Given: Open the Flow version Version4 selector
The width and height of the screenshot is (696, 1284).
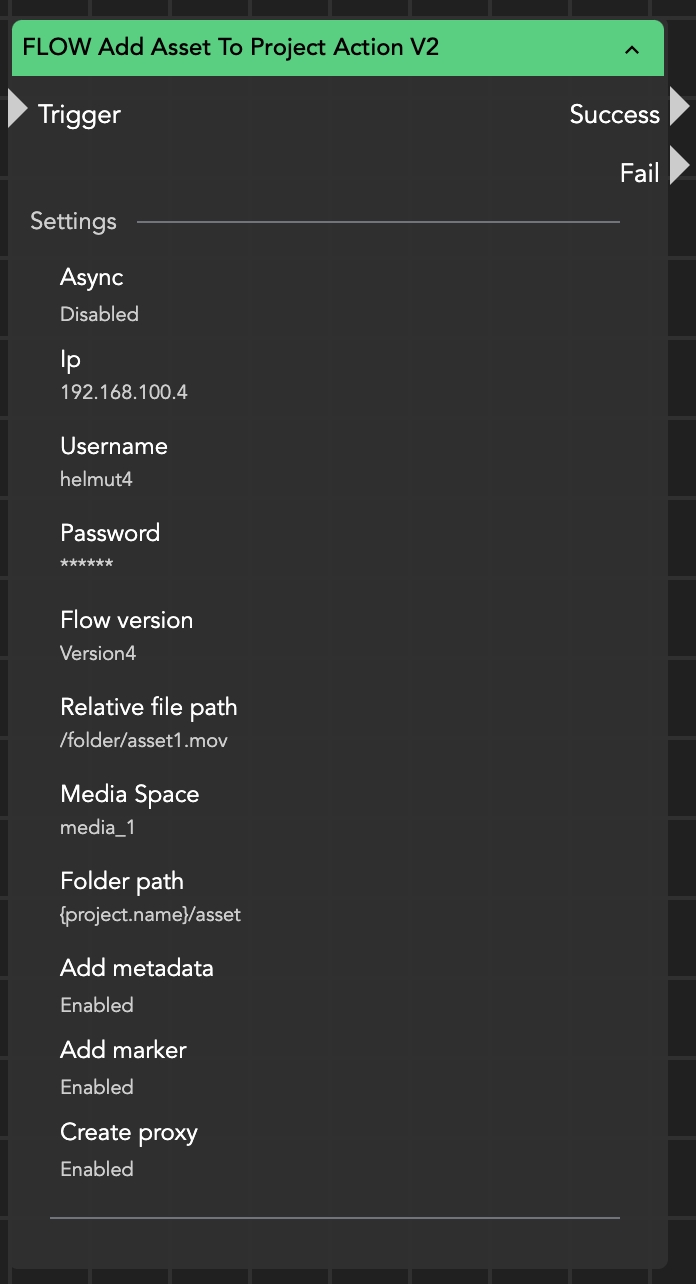Looking at the screenshot, I should [x=98, y=653].
